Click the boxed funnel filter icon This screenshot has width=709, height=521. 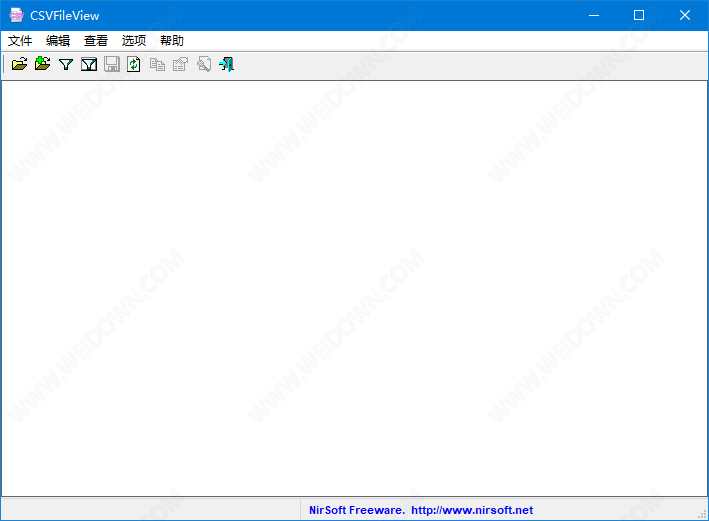[89, 65]
